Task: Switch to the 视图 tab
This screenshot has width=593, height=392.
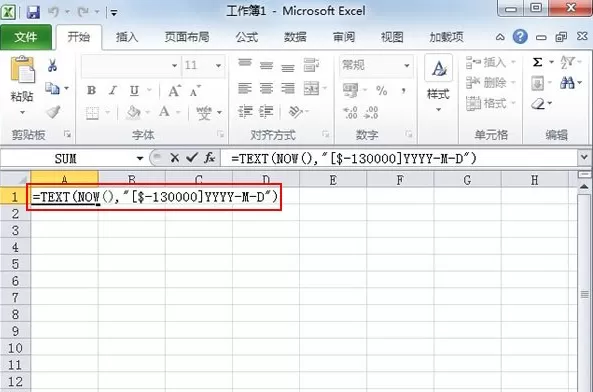Action: pos(392,37)
